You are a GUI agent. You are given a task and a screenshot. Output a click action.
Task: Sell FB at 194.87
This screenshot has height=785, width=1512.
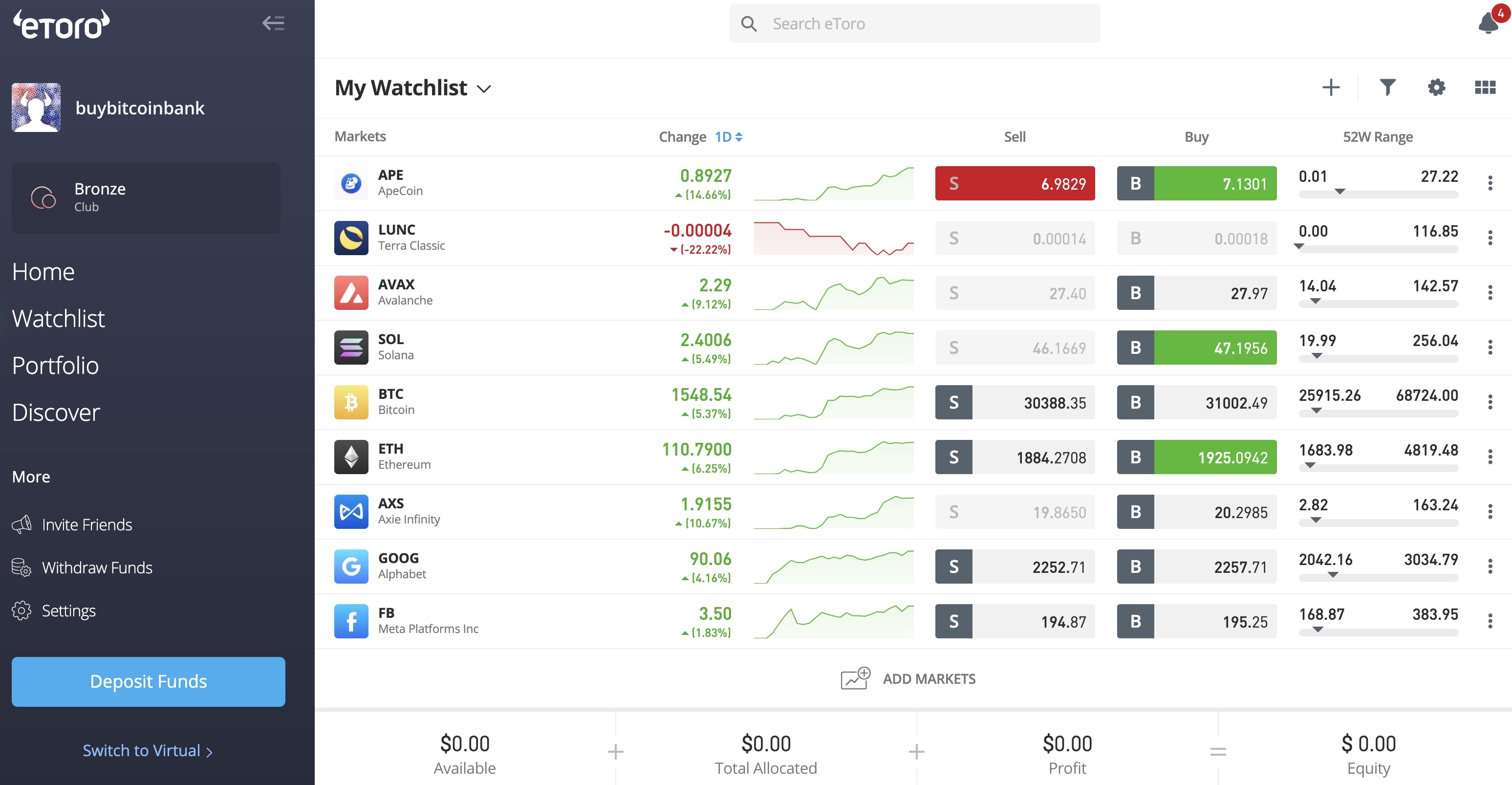1015,621
